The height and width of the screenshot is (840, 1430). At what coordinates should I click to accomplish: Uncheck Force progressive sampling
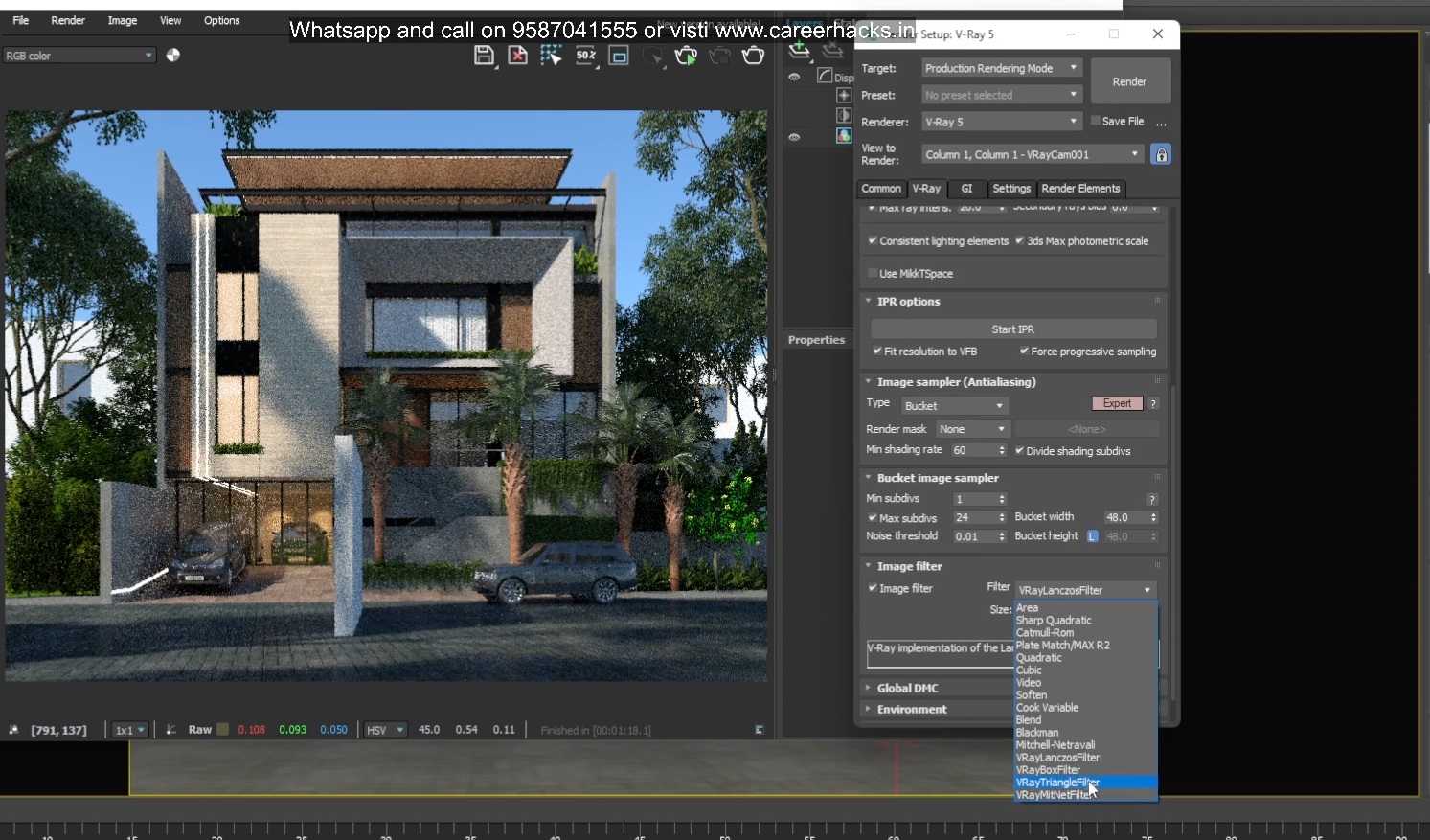[x=1022, y=352]
